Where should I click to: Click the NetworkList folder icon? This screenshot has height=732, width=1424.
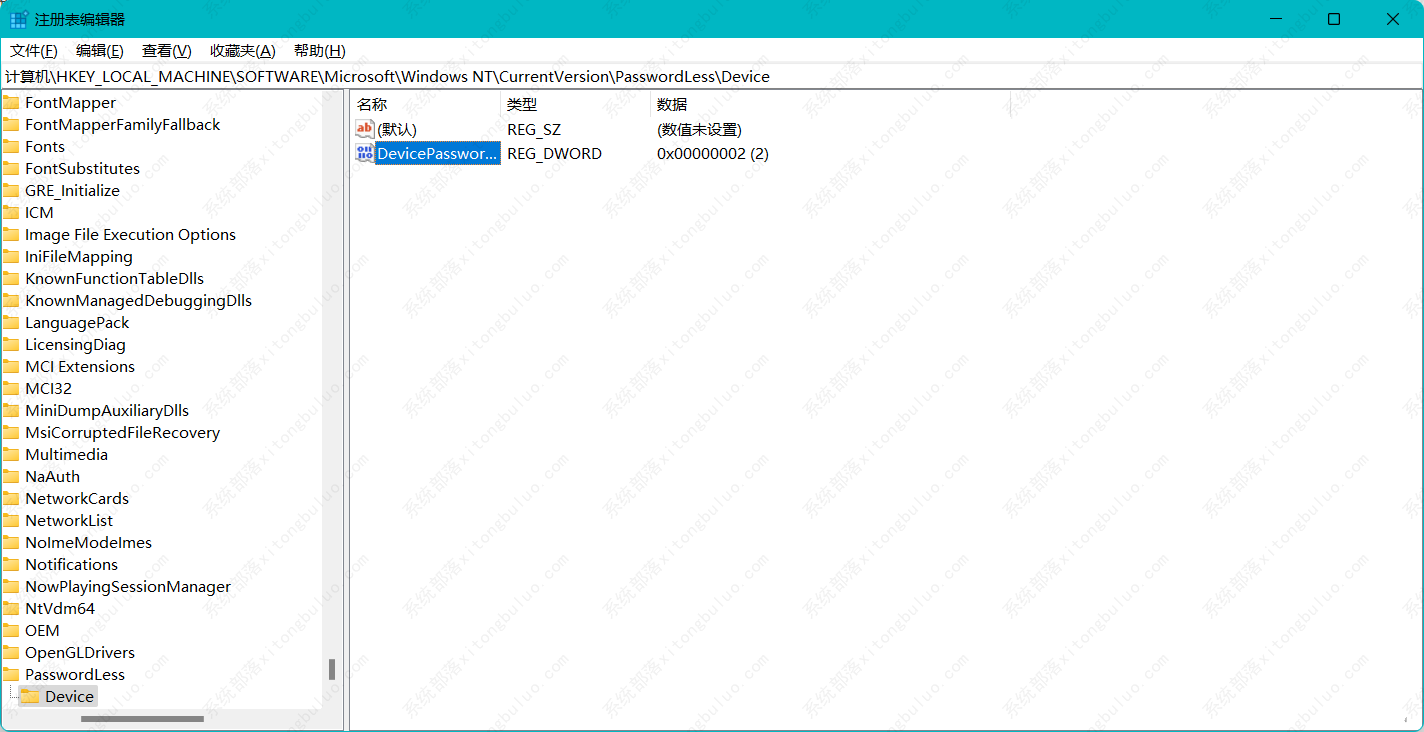coord(12,520)
